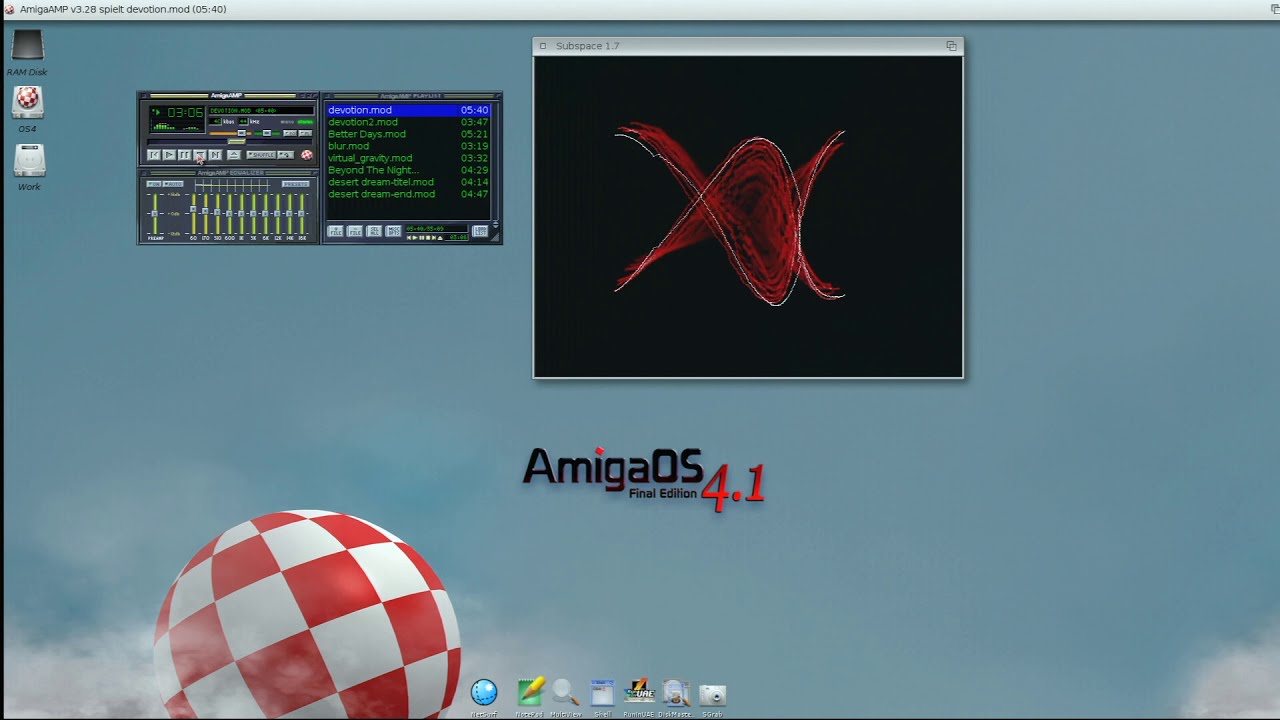Click the stereo indicator in AmigaAMP
Image resolution: width=1280 pixels, height=720 pixels.
[x=305, y=122]
